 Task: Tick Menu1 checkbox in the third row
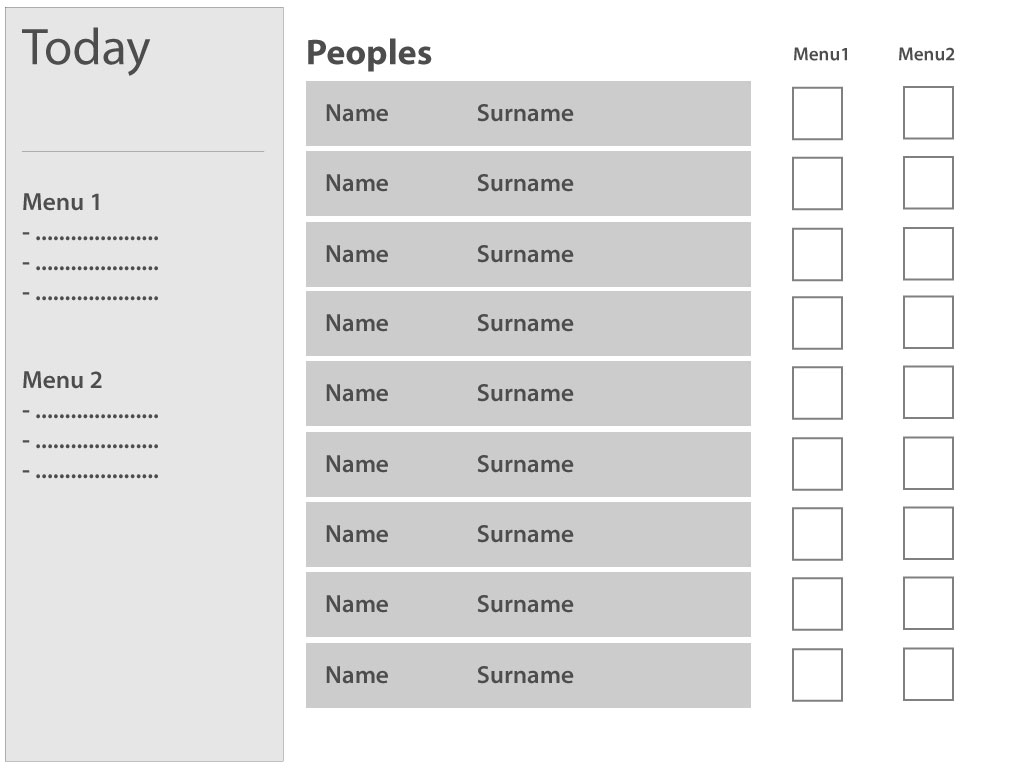point(817,255)
